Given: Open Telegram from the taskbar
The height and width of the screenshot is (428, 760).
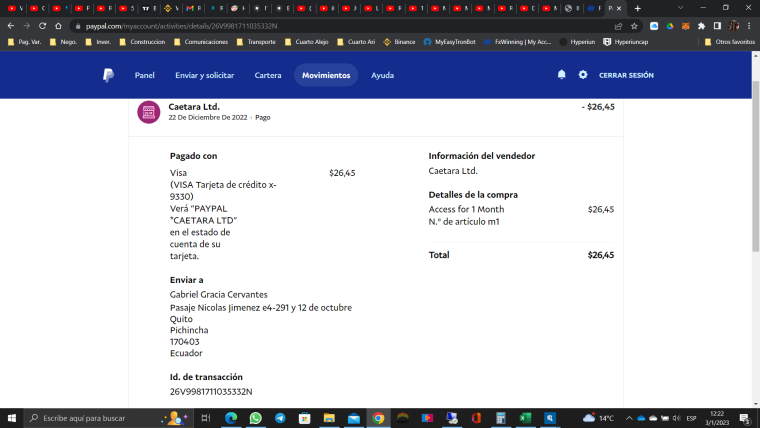Looking at the screenshot, I should 280,418.
